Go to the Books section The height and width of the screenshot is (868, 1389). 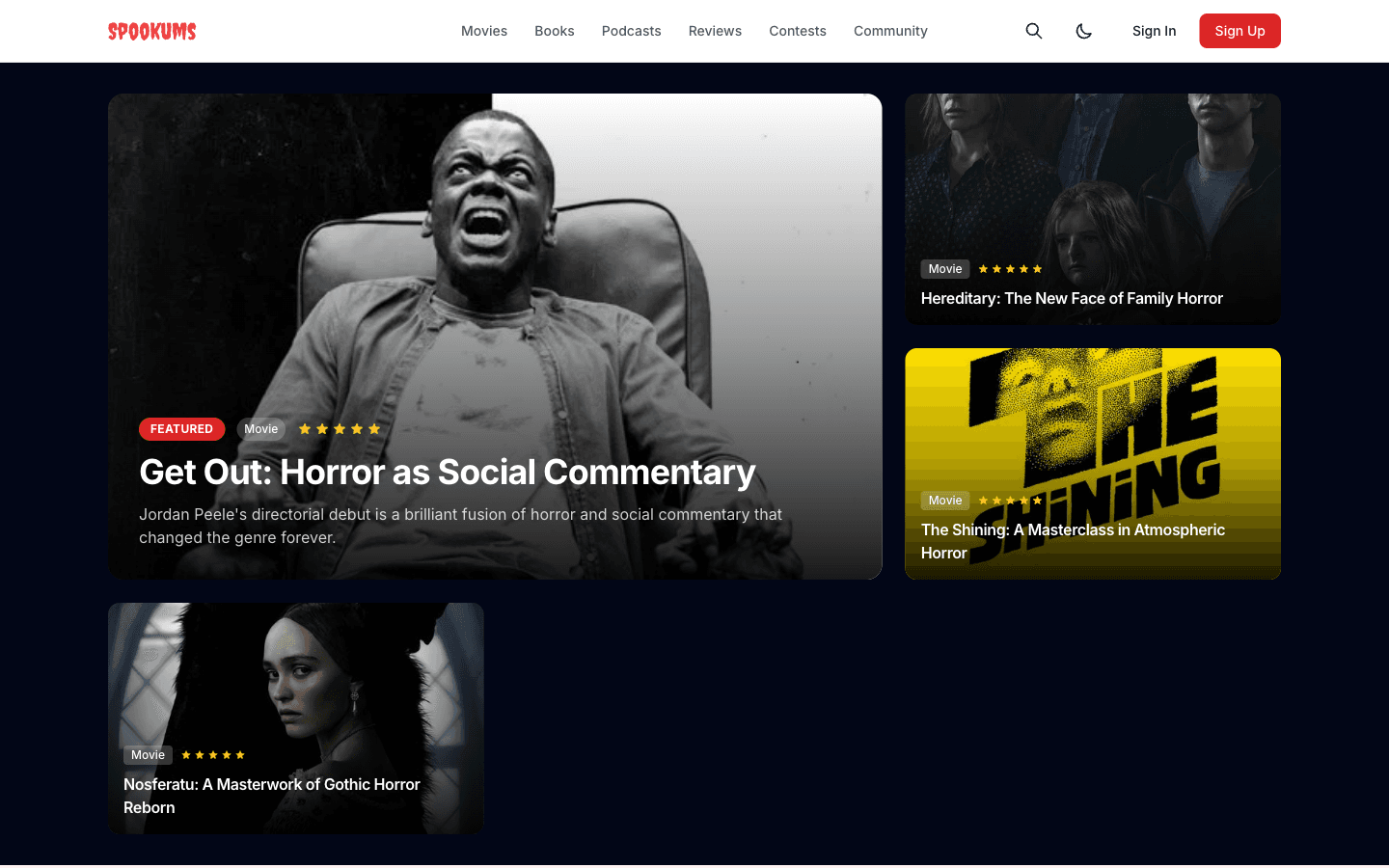click(x=555, y=31)
